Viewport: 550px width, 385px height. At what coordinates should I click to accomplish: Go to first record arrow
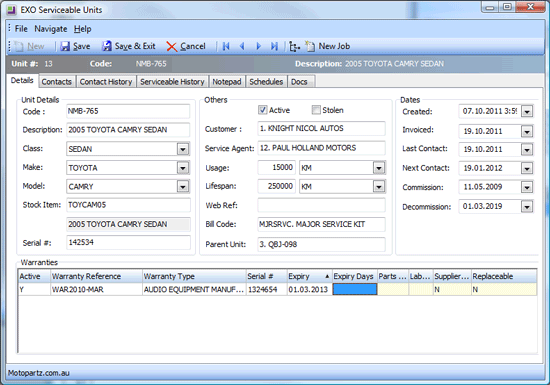[226, 46]
